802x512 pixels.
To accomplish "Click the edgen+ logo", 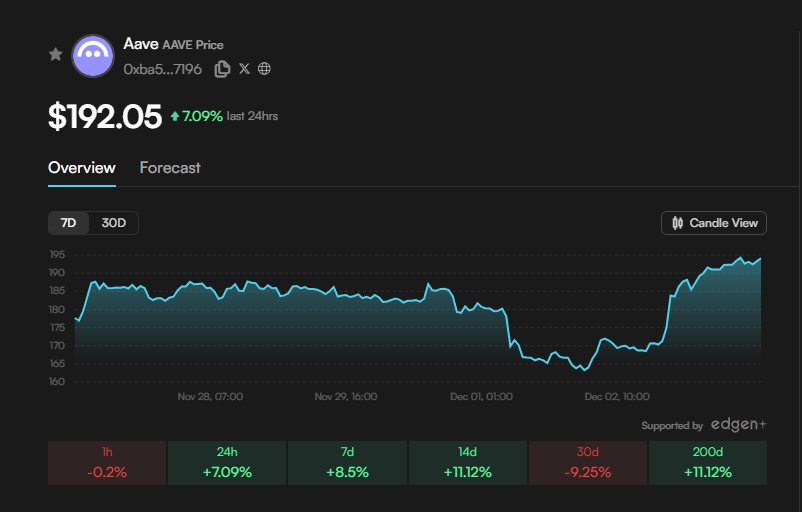I will 738,425.
